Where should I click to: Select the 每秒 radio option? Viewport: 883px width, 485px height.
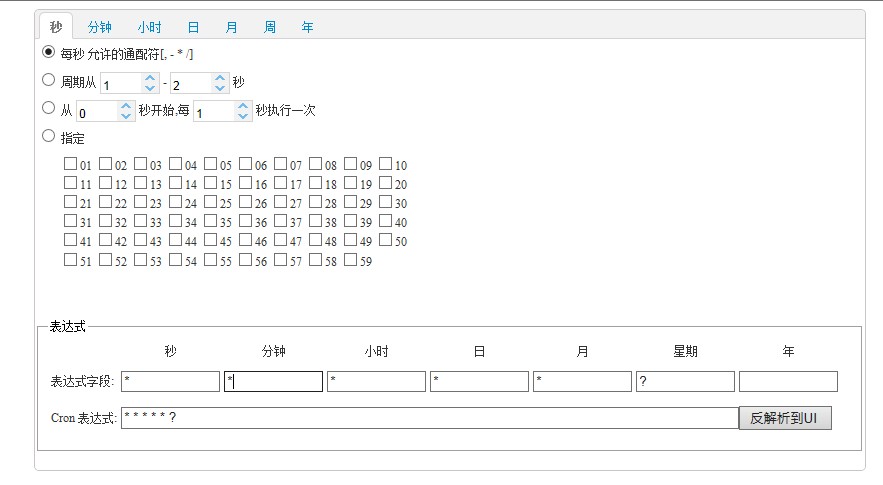pyautogui.click(x=48, y=52)
